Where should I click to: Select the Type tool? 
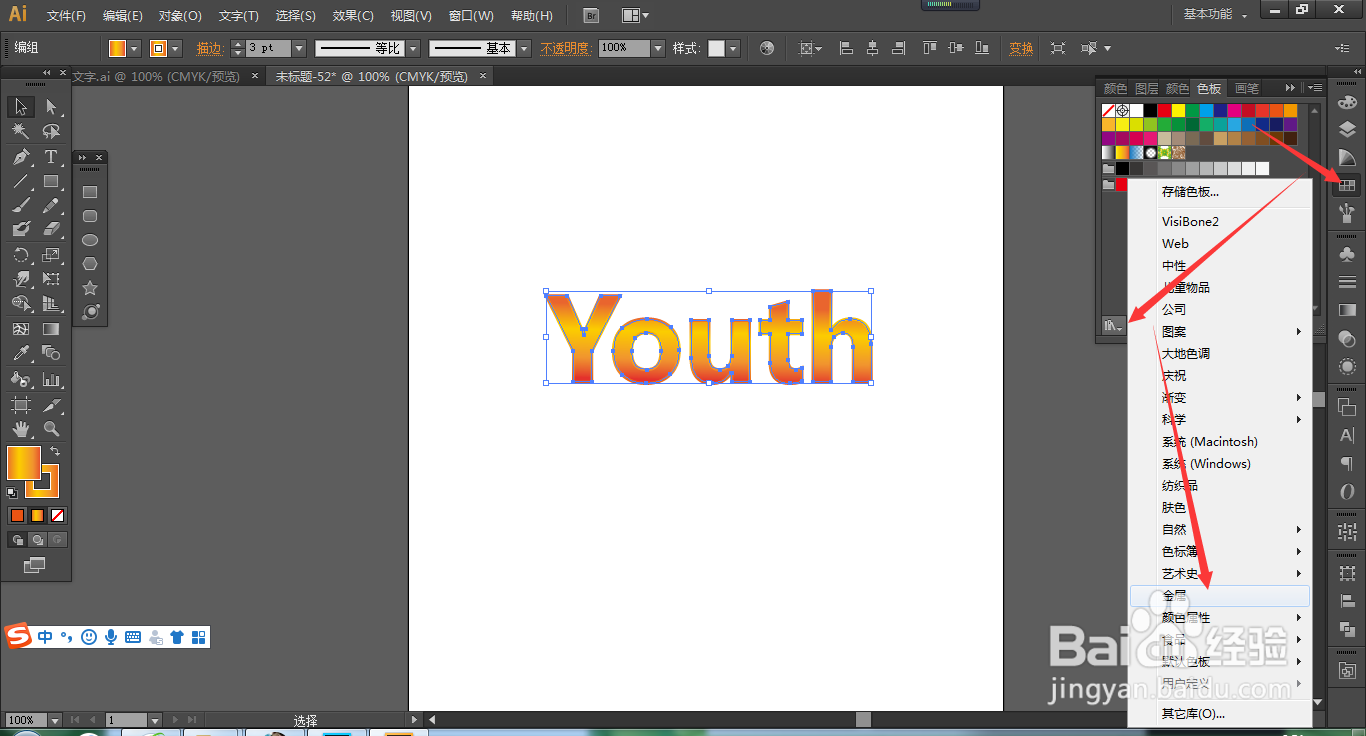(x=51, y=157)
